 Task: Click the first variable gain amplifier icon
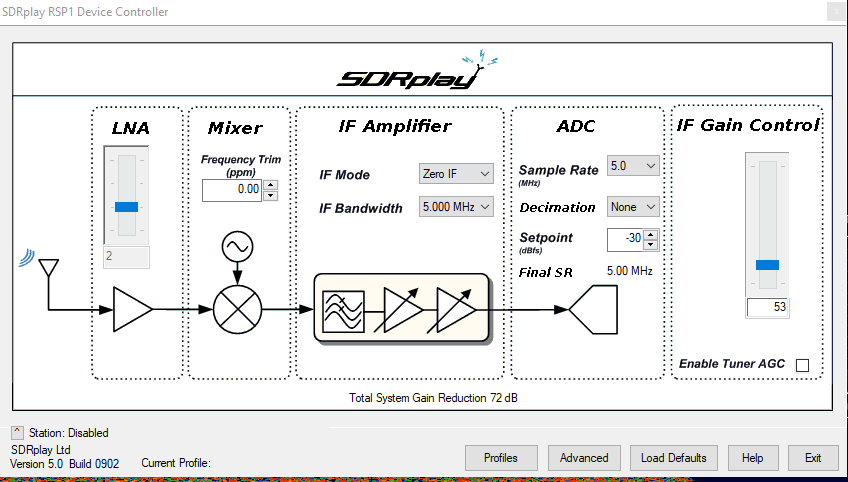[x=399, y=310]
